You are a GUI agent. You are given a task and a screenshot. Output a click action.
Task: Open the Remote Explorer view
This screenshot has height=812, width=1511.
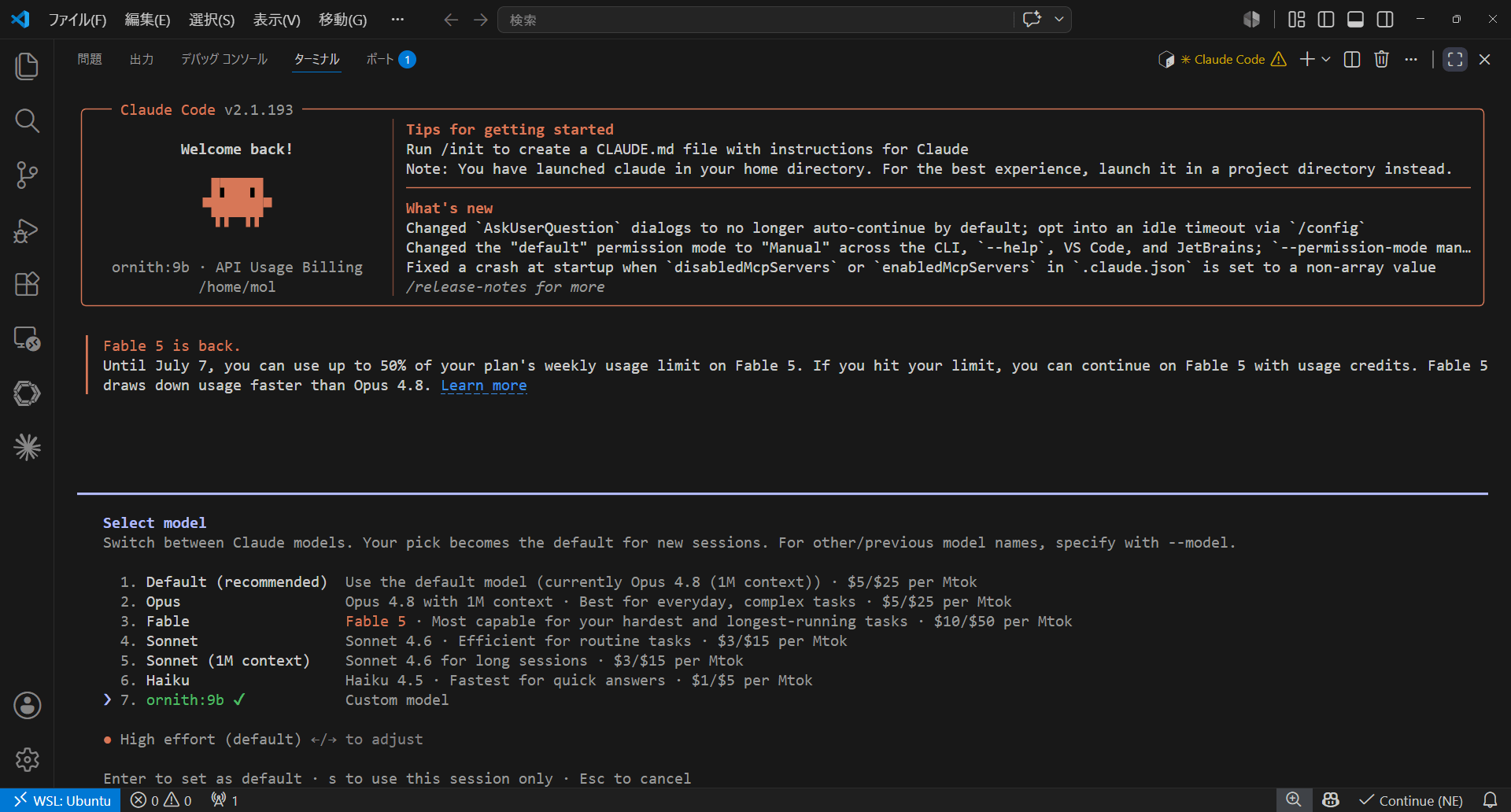click(x=27, y=338)
